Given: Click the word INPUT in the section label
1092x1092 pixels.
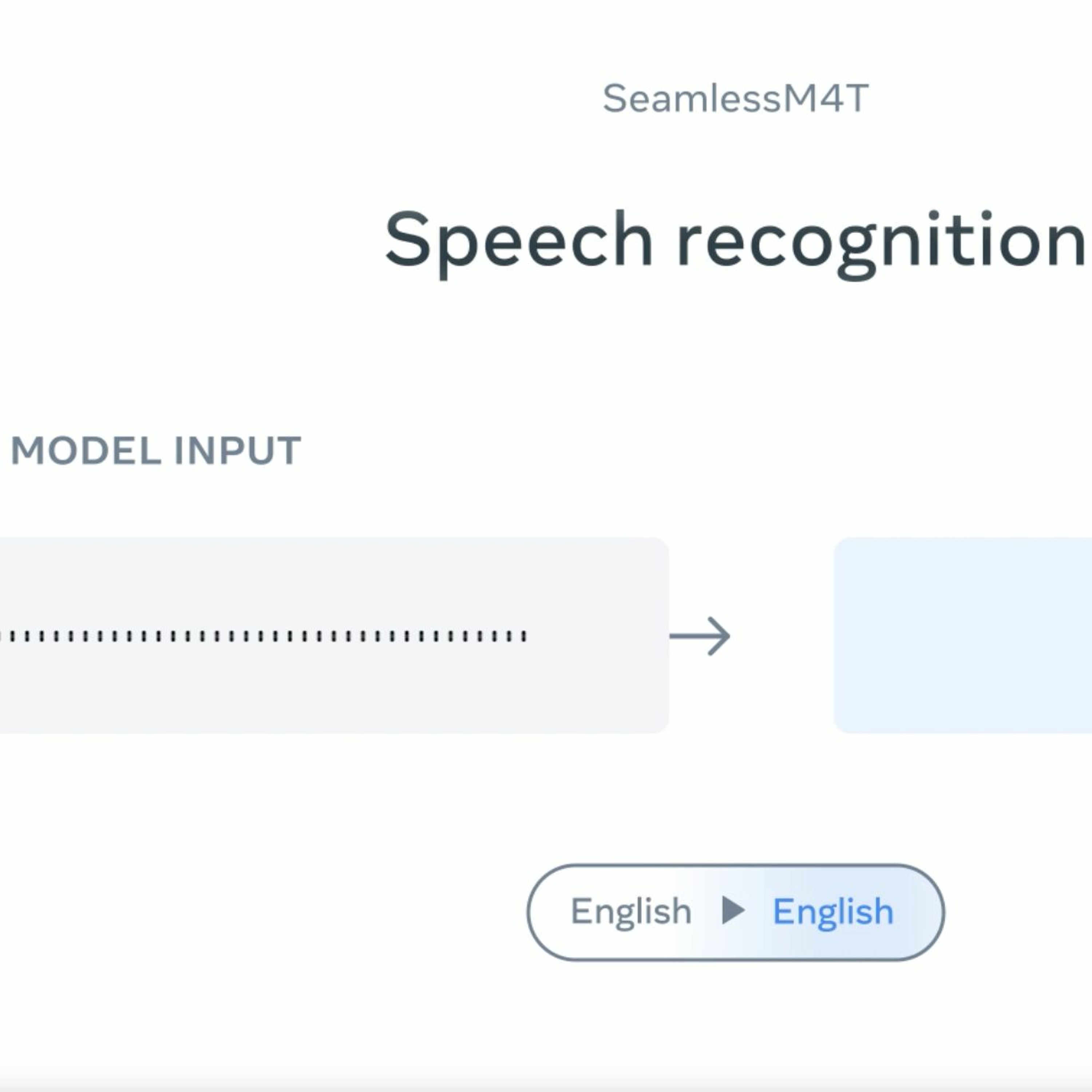Looking at the screenshot, I should 238,451.
